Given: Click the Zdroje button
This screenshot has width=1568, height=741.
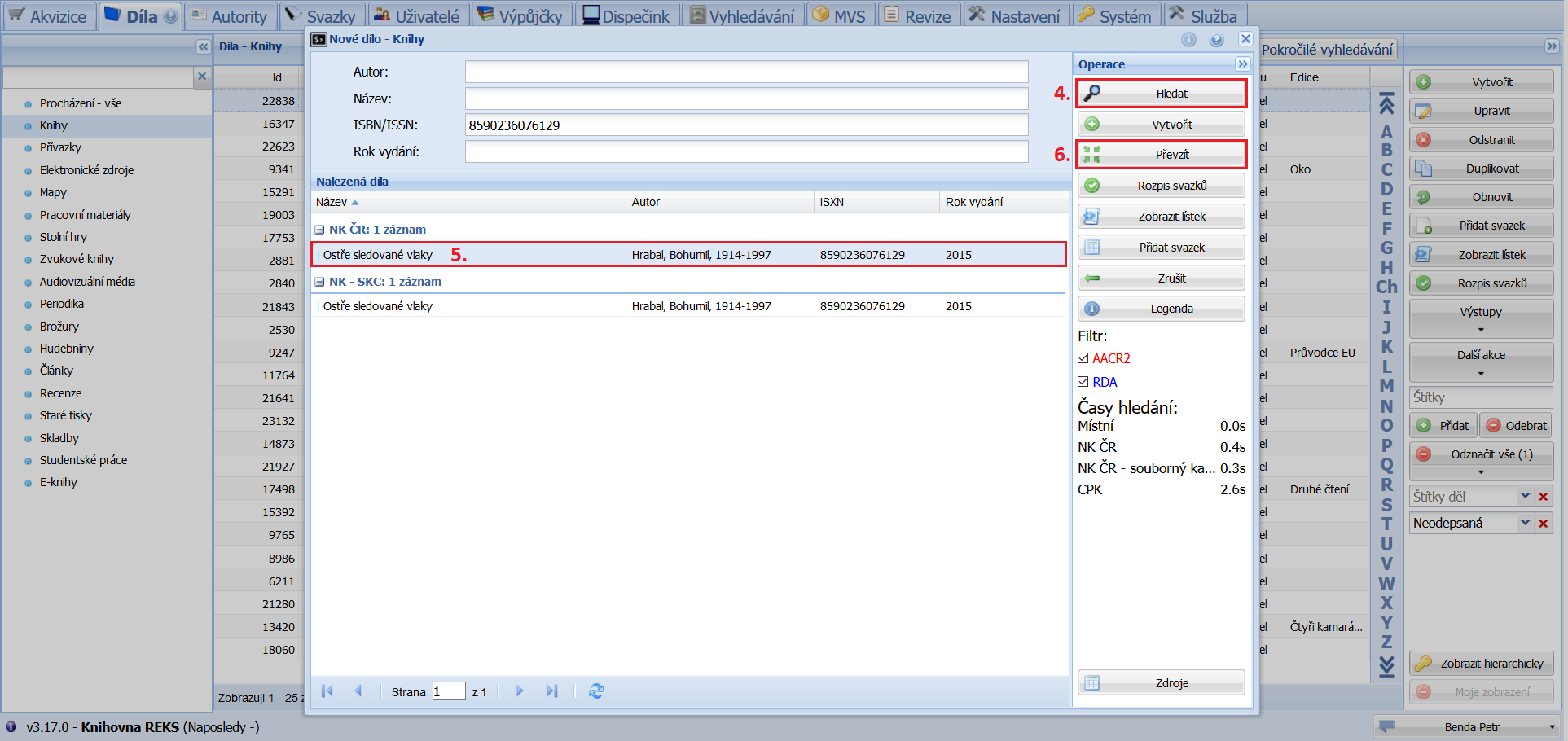Looking at the screenshot, I should [1162, 683].
